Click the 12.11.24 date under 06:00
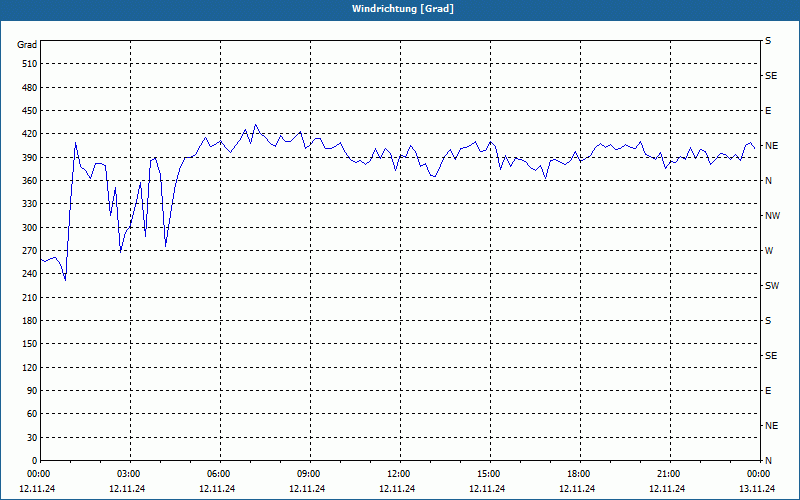The width and height of the screenshot is (800, 500). point(217,489)
